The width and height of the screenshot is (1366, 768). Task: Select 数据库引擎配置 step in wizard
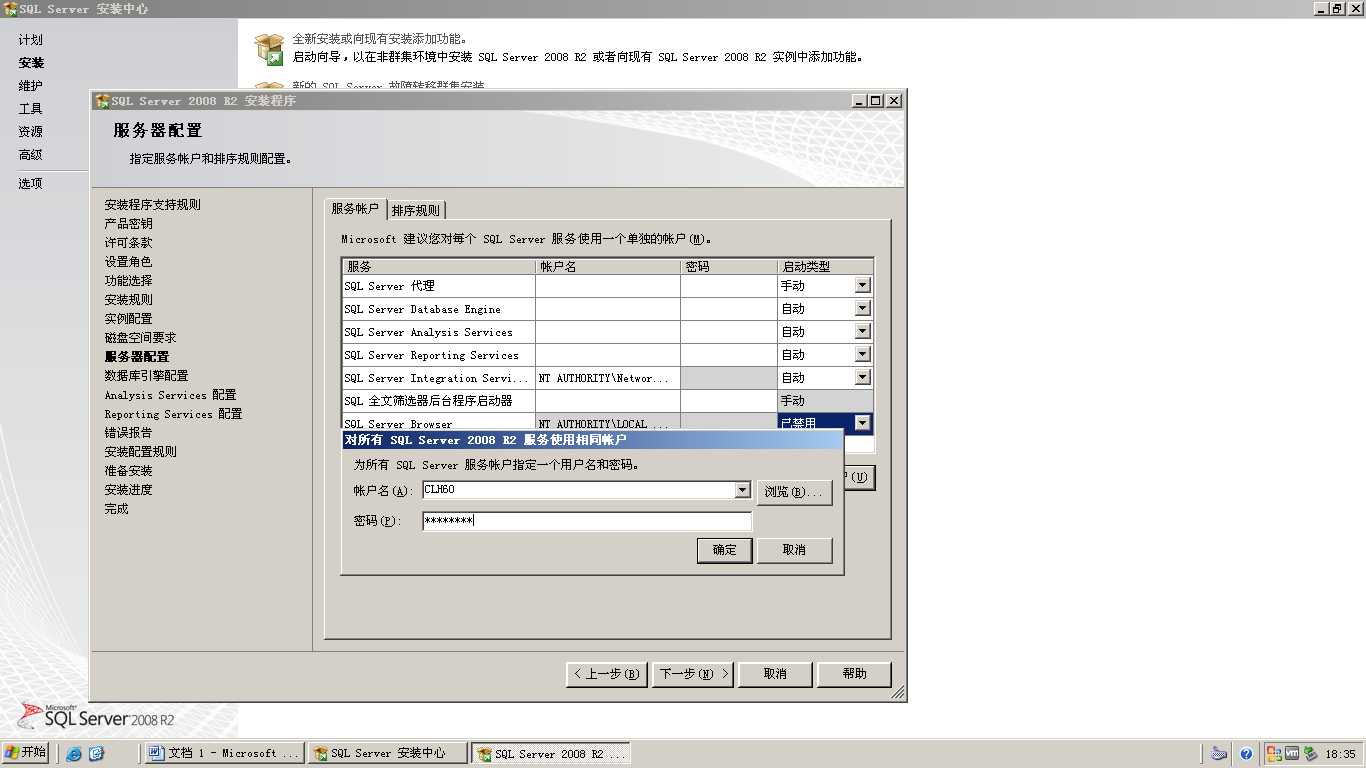pyautogui.click(x=146, y=376)
